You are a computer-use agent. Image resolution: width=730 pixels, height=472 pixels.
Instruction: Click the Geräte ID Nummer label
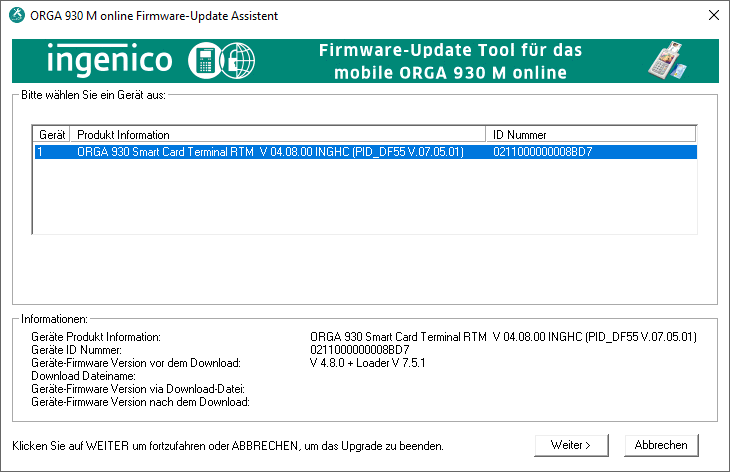pos(76,350)
